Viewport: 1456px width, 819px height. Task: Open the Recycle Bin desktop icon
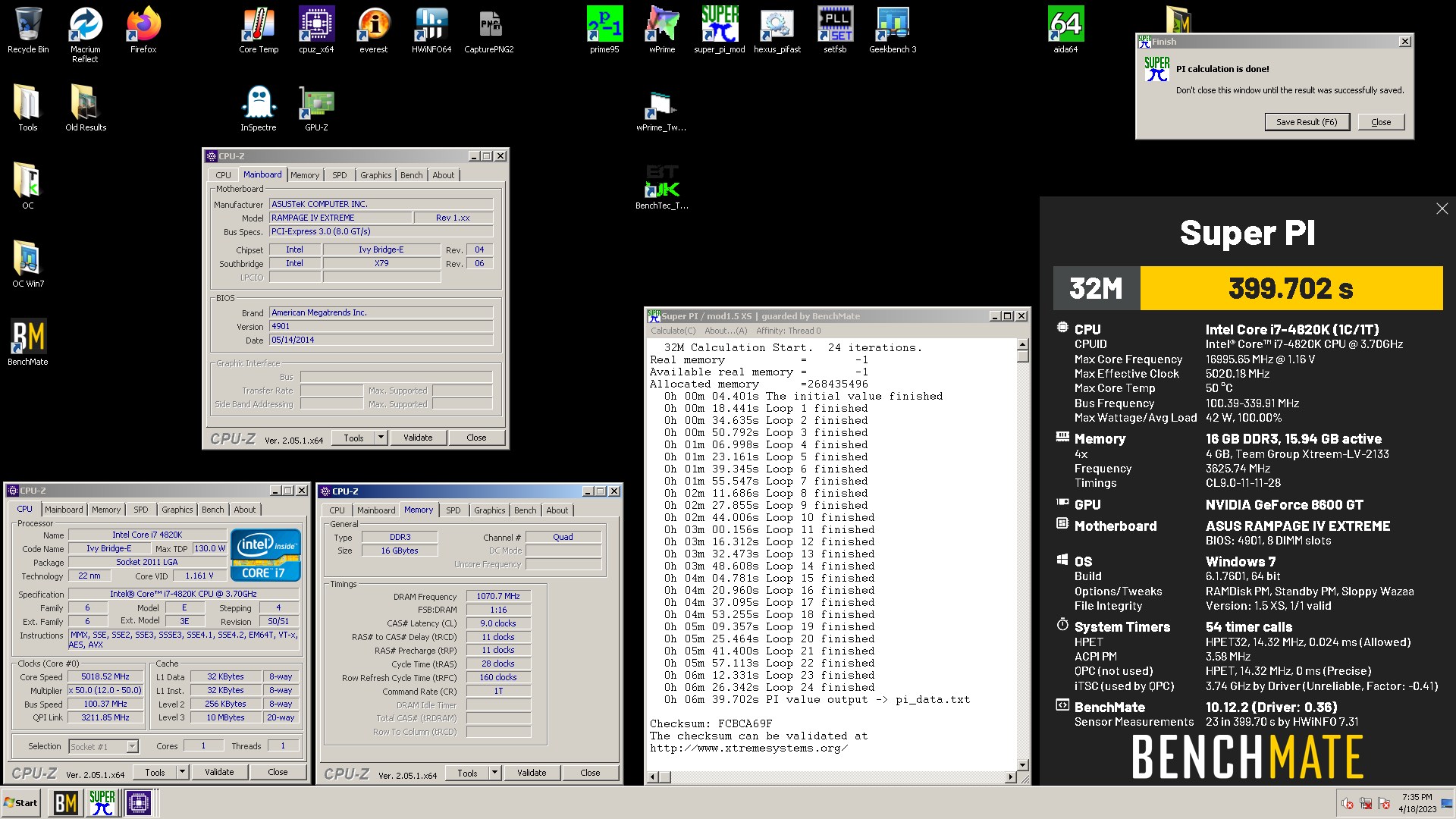[x=28, y=30]
